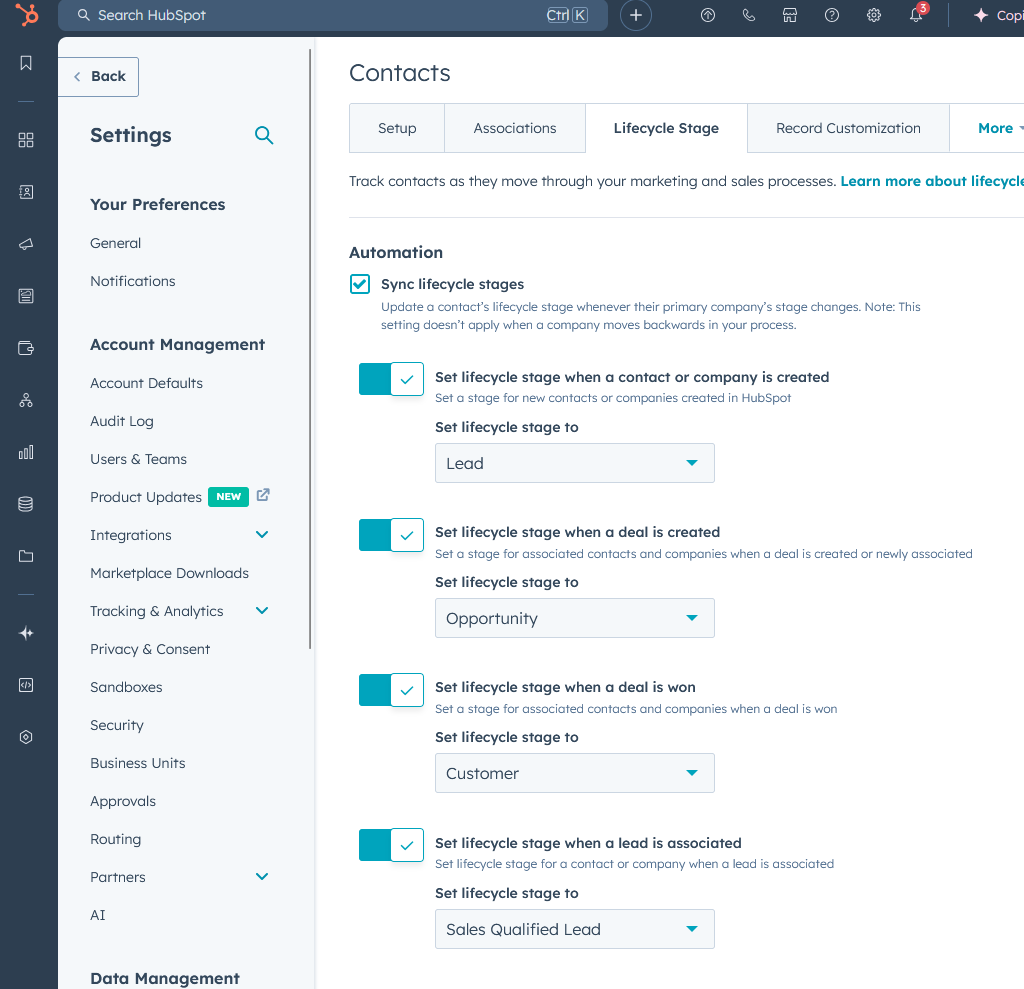Switch to the Associations tab
This screenshot has width=1024, height=989.
point(514,128)
